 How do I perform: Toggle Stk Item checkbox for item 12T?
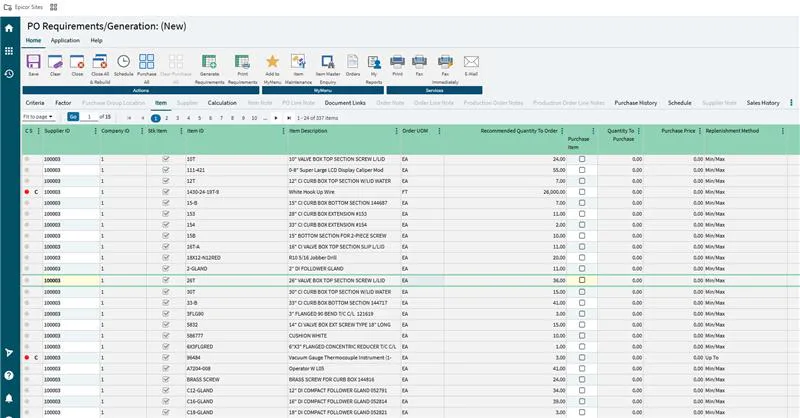[x=166, y=181]
